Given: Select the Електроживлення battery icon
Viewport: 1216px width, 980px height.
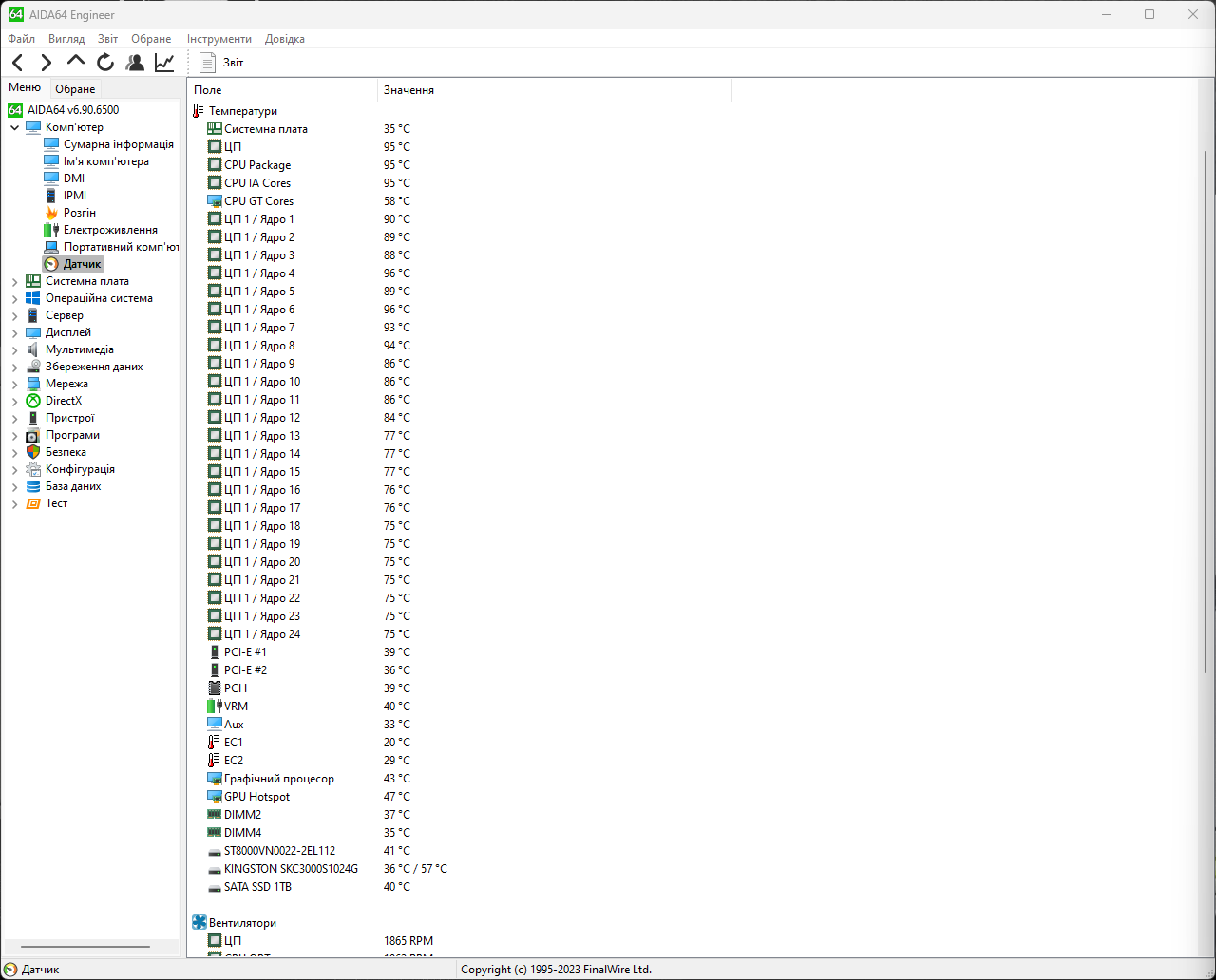Looking at the screenshot, I should pos(51,230).
